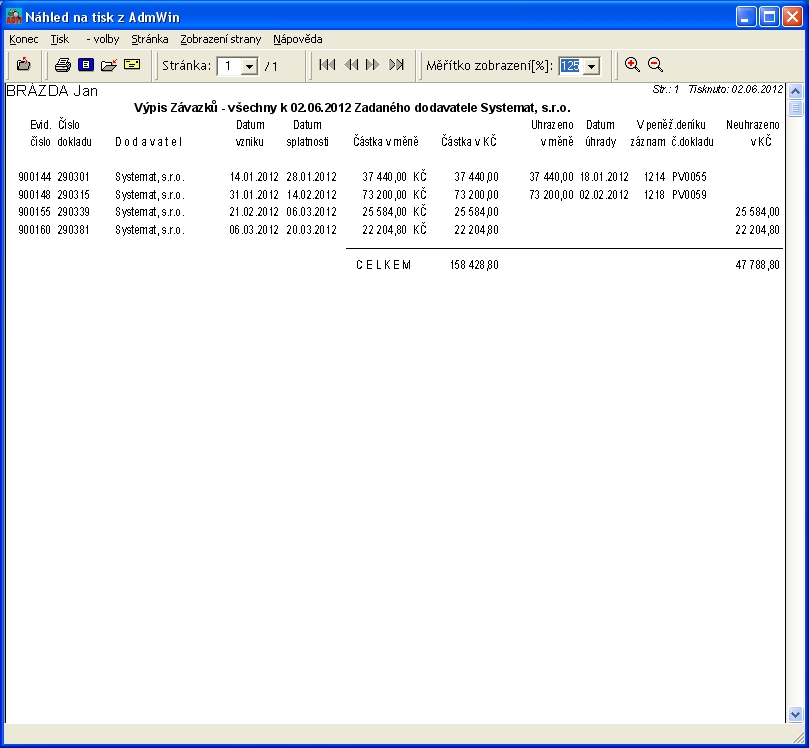This screenshot has width=809, height=748.
Task: Click journal record number 1214
Action: click(654, 177)
